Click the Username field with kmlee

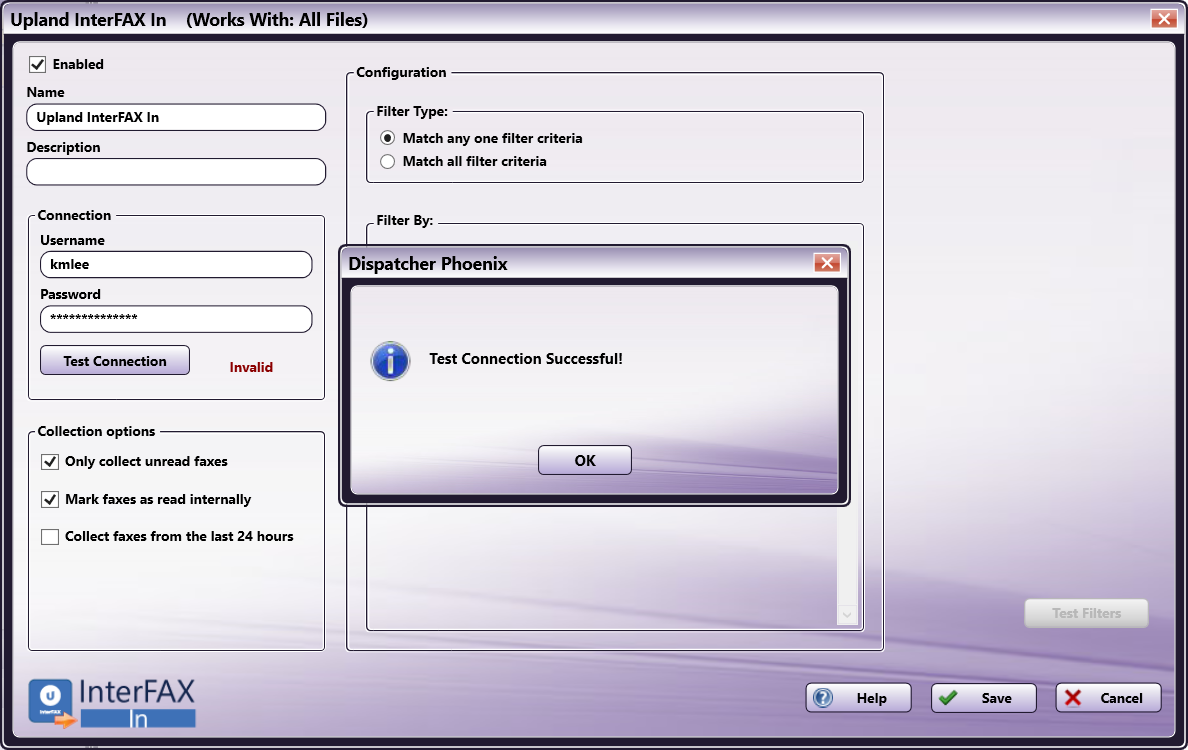tap(176, 264)
